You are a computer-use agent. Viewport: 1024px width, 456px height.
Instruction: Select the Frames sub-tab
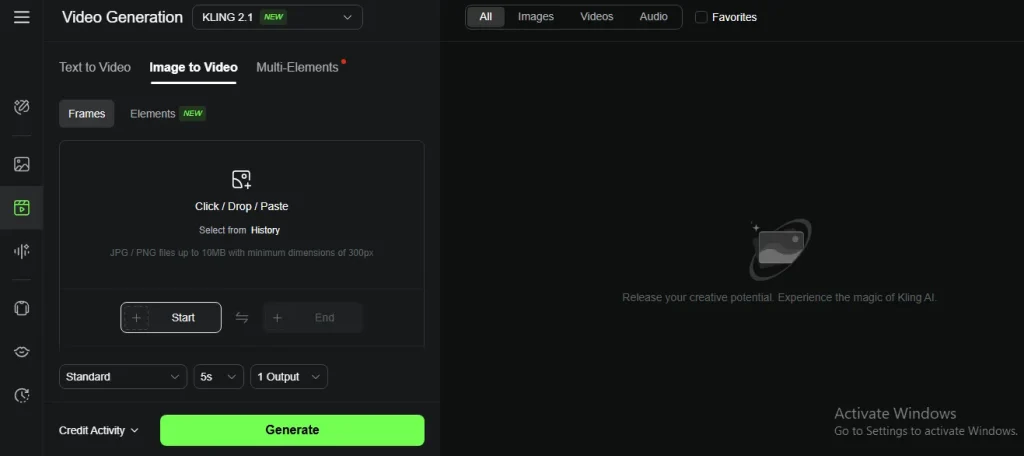[x=86, y=114]
